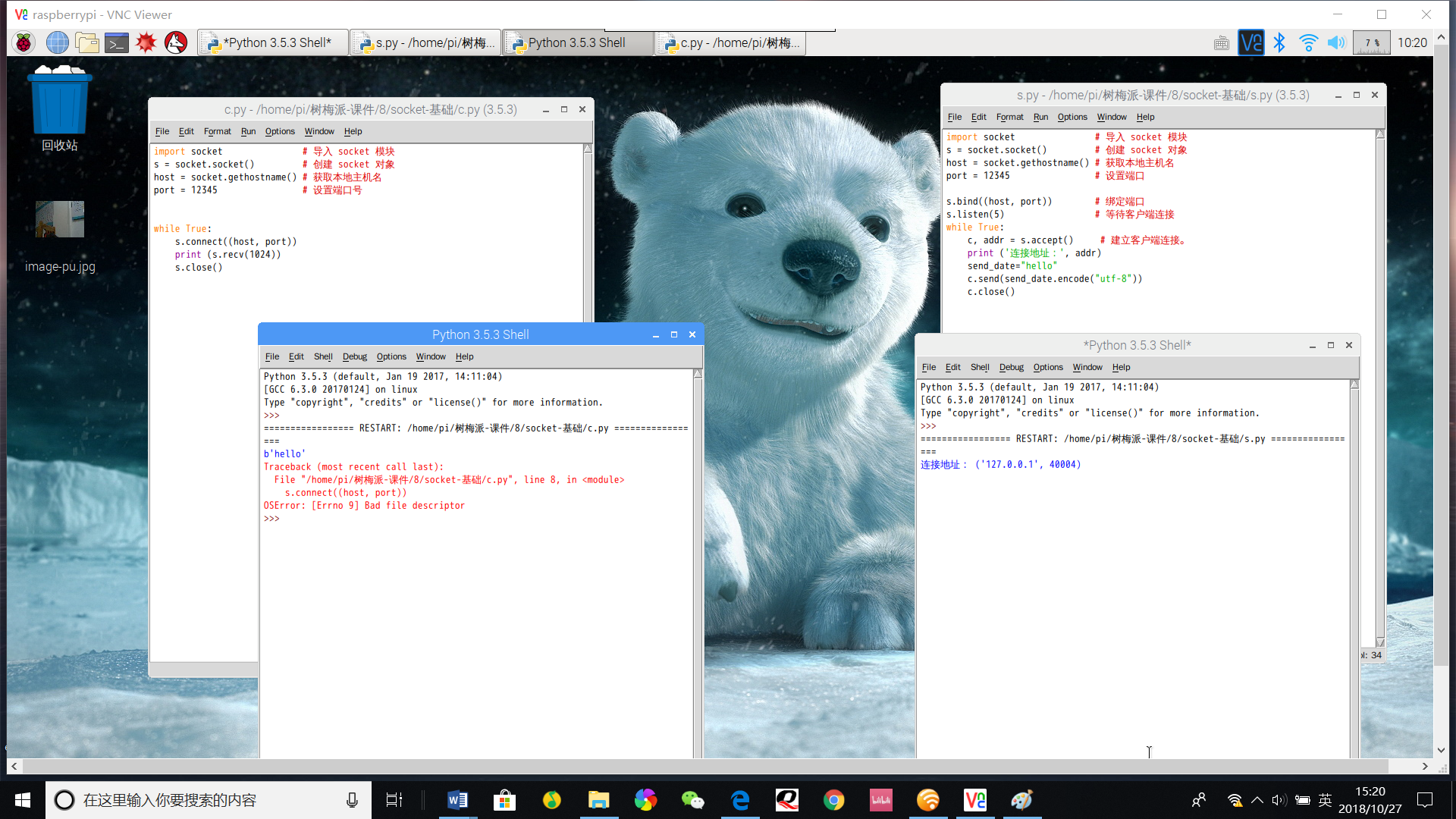Open the Wolfram red wolf icon
The height and width of the screenshot is (819, 1456).
pyautogui.click(x=176, y=43)
